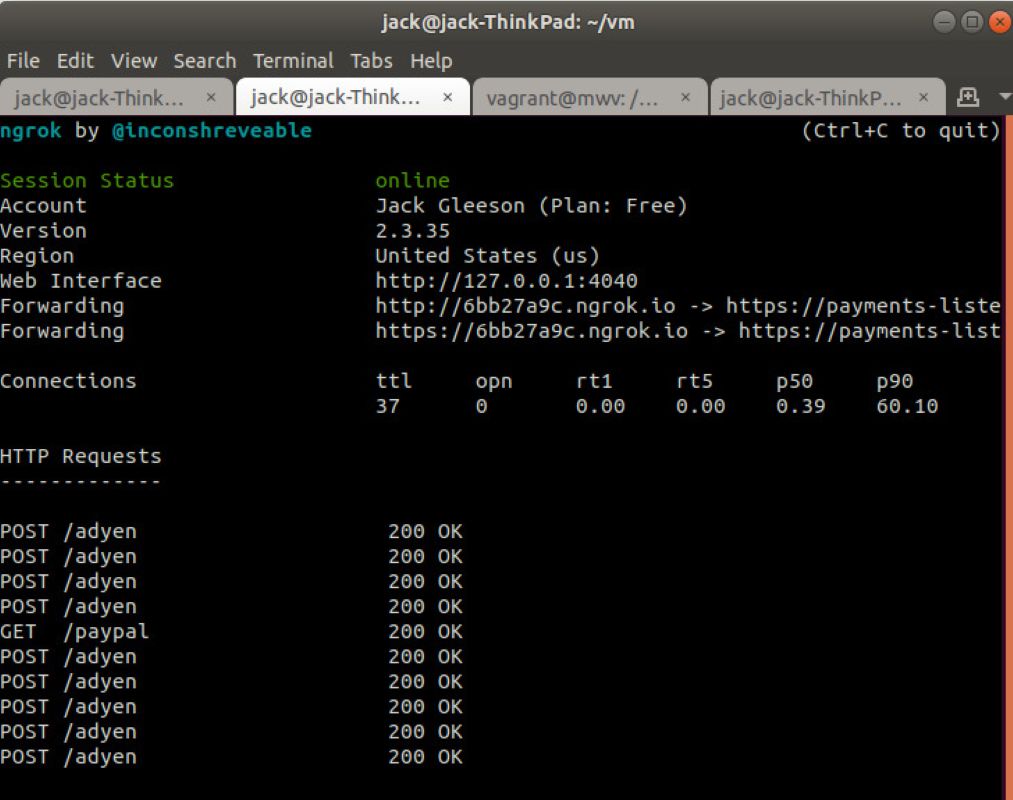This screenshot has width=1013, height=800.
Task: Expand the tab list dropdown arrow
Action: coord(1004,98)
